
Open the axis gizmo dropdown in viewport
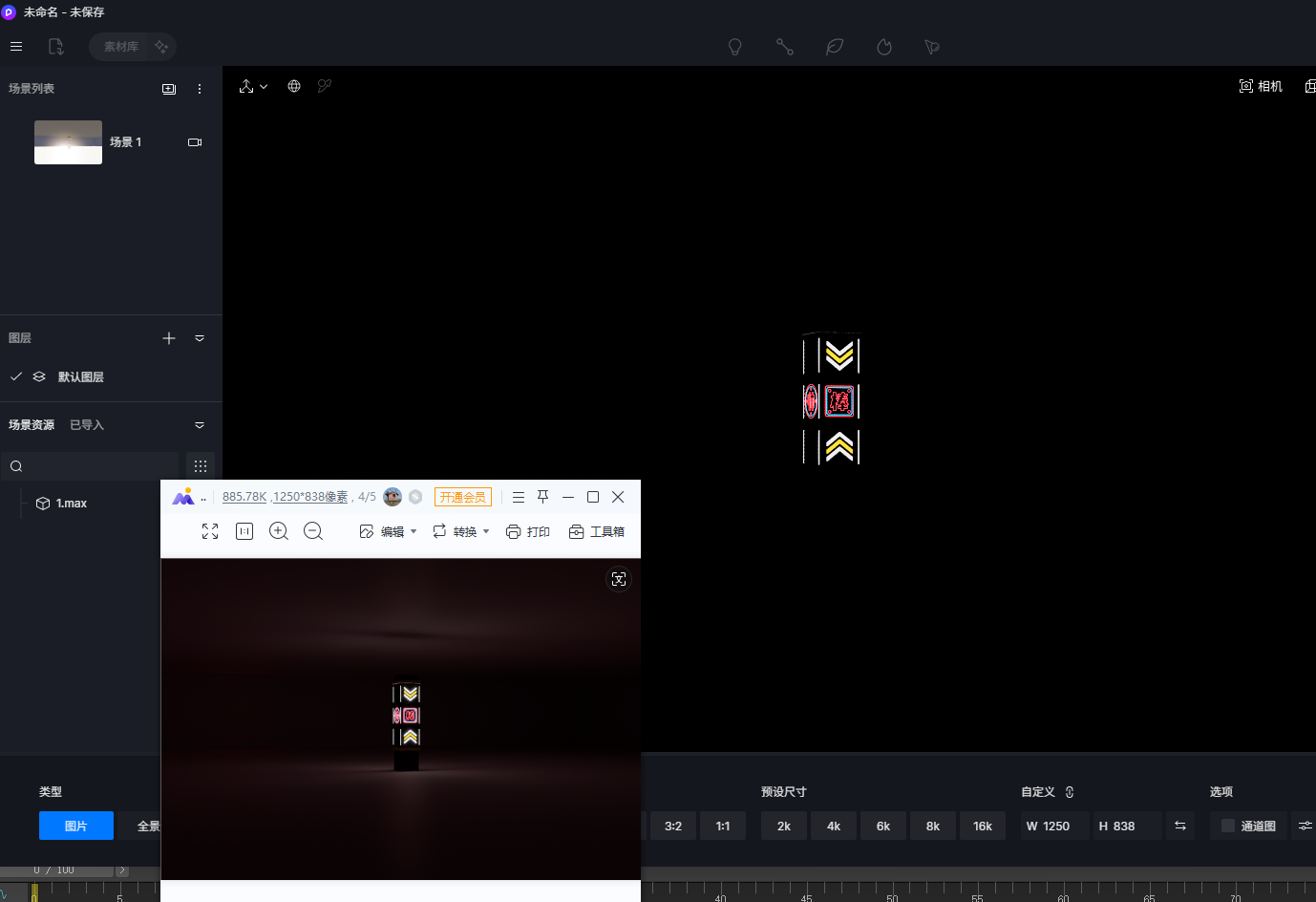pyautogui.click(x=253, y=86)
